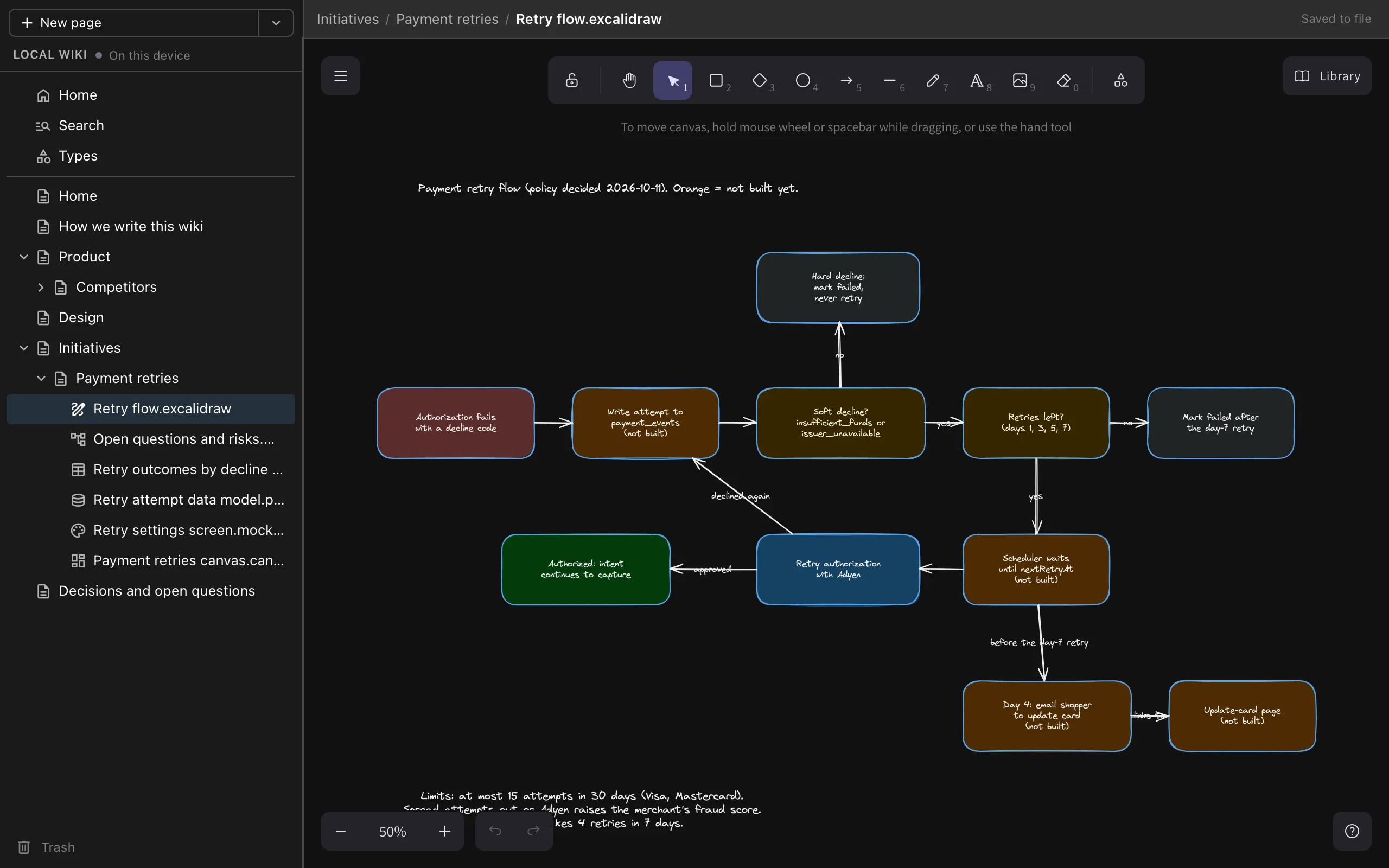Open How we write this wiki
The image size is (1389, 868).
[x=151, y=226]
